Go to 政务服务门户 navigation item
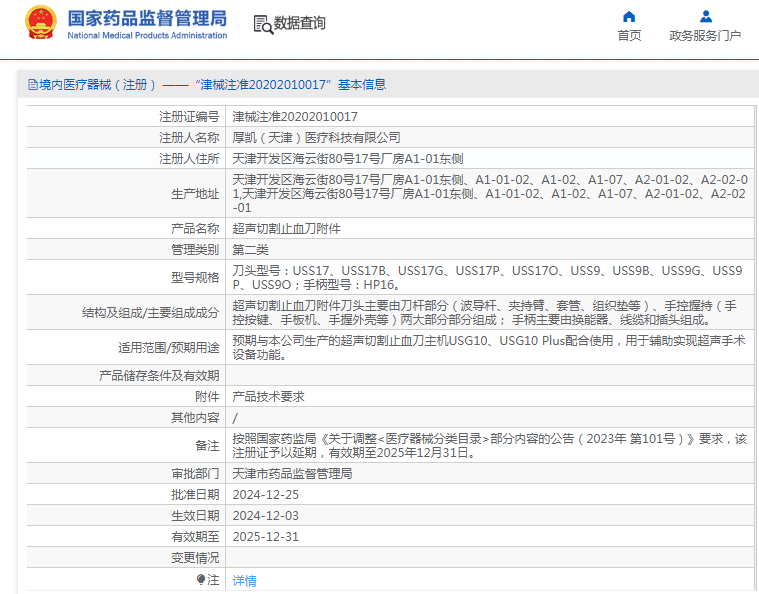The height and width of the screenshot is (594, 759). coord(705,36)
